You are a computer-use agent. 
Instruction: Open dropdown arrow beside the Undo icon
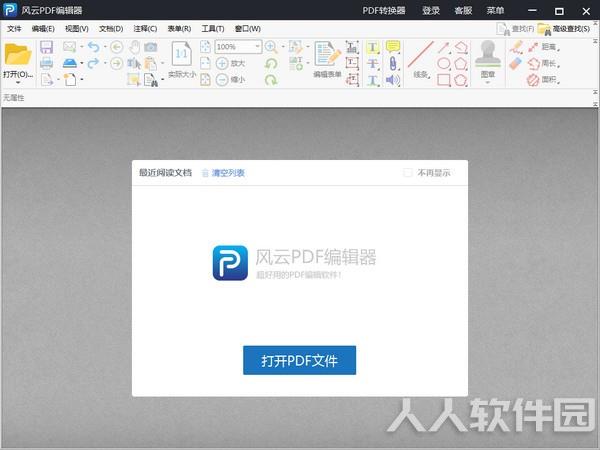click(x=105, y=47)
